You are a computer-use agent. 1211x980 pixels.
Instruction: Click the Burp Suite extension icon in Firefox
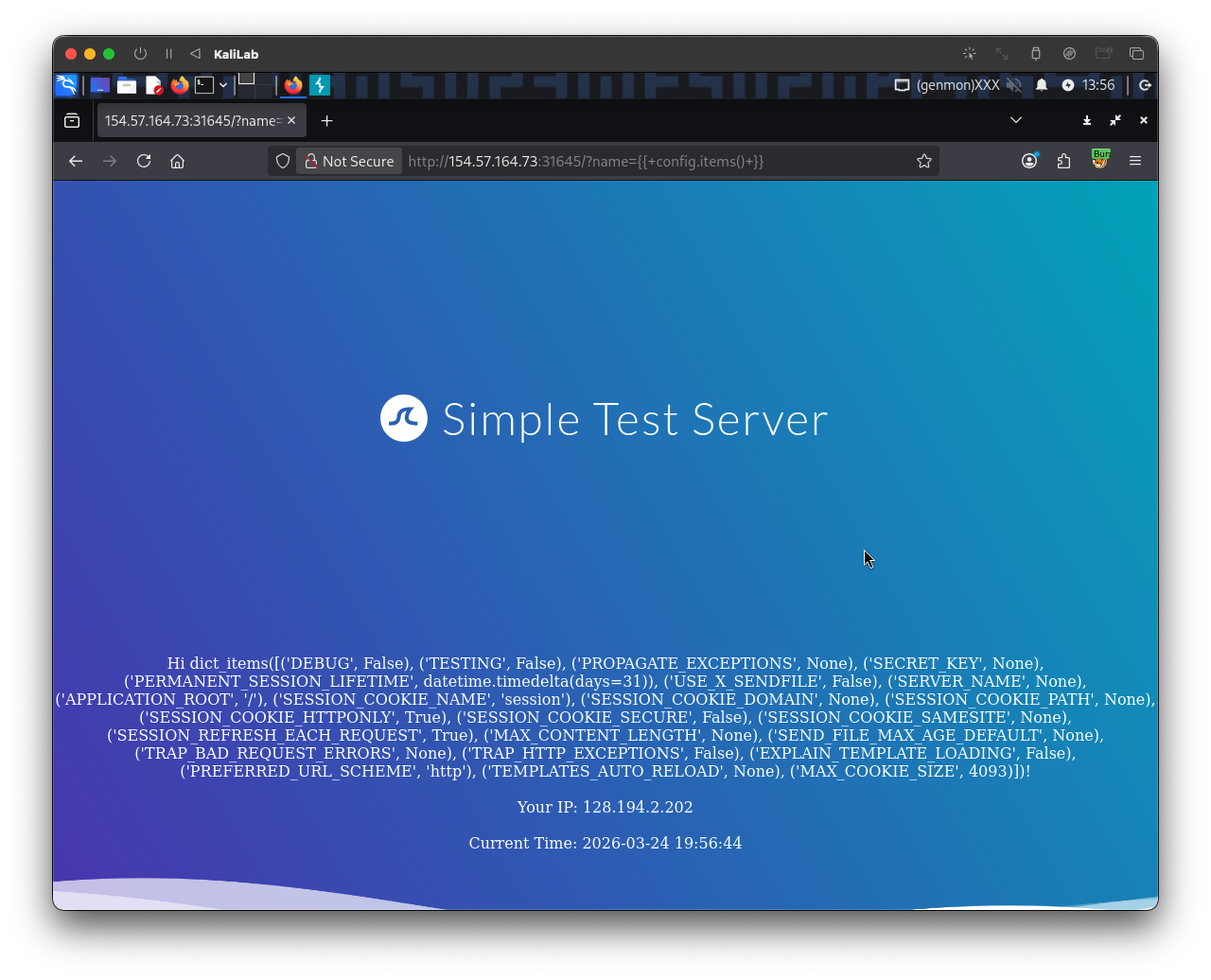tap(1100, 161)
